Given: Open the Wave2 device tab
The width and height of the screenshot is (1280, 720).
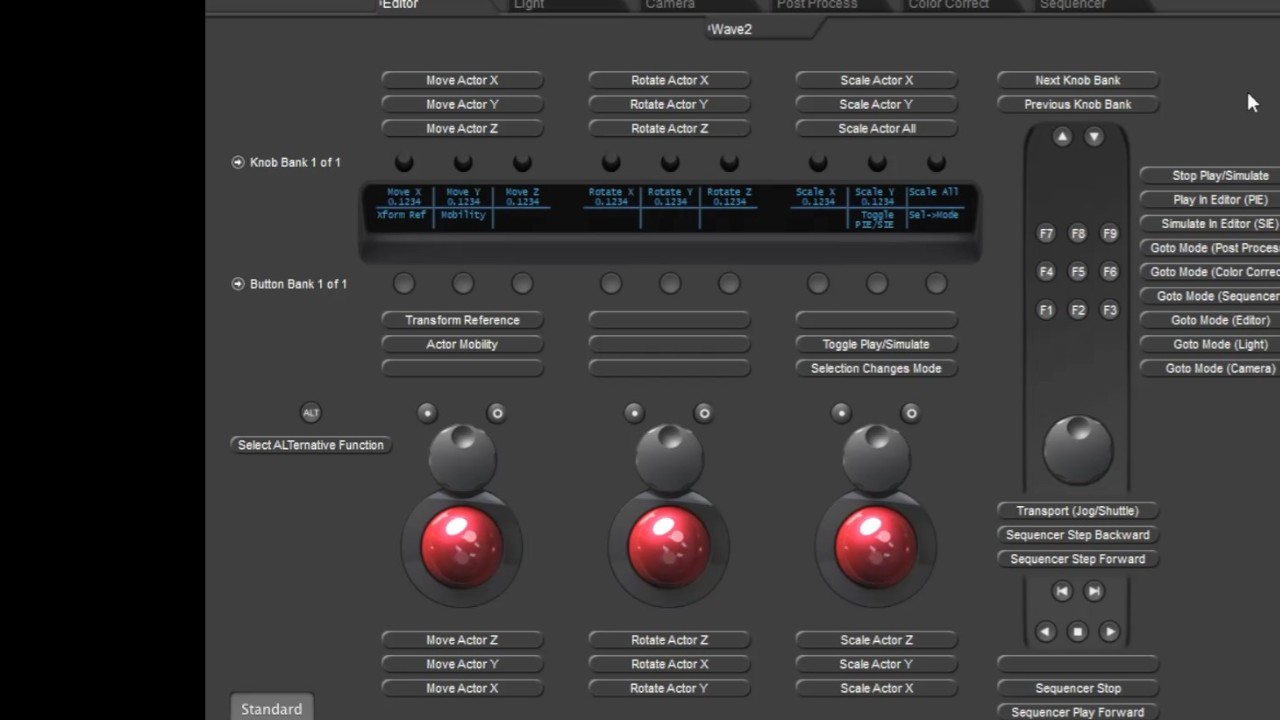Looking at the screenshot, I should (x=731, y=29).
